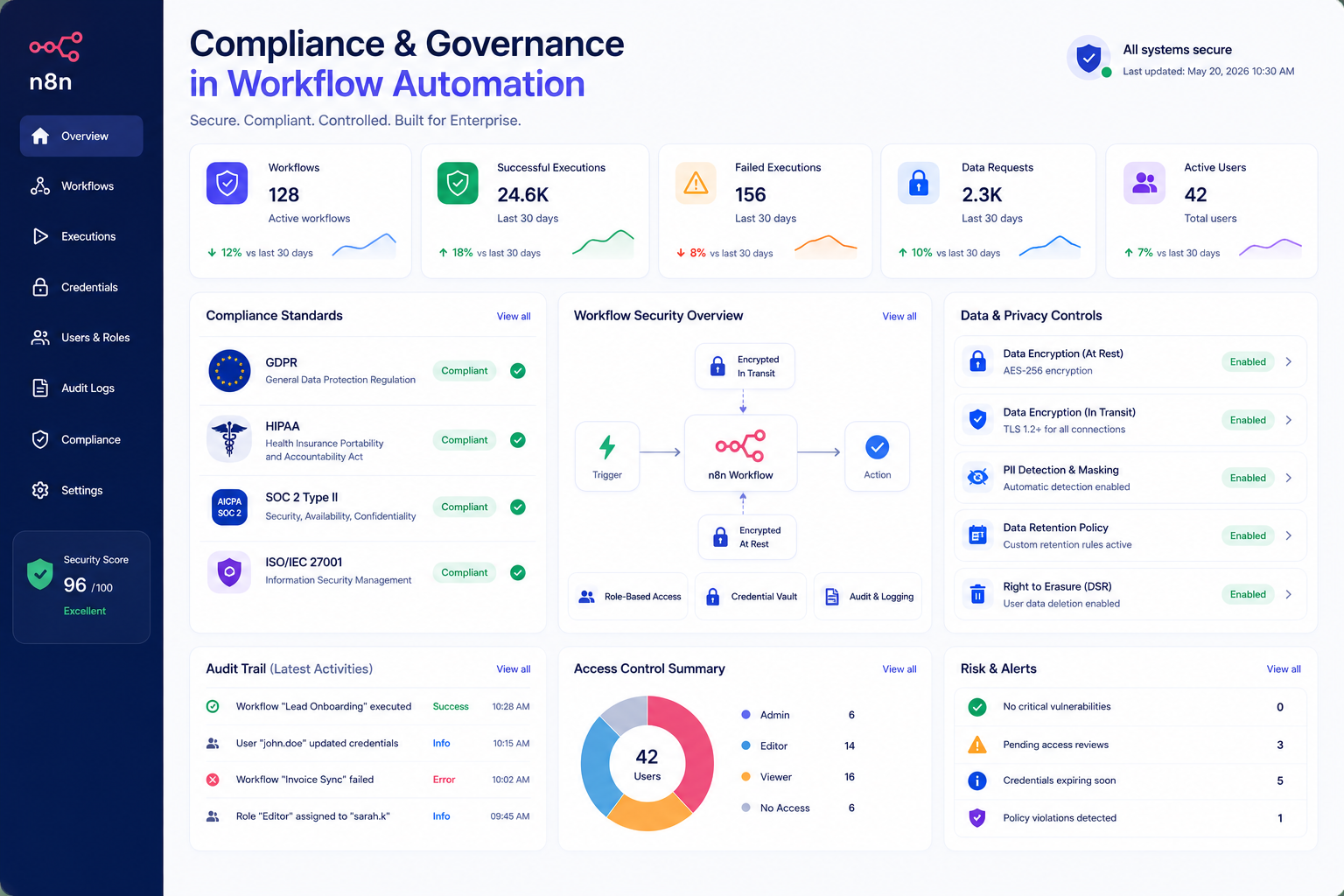Open Executions from the sidebar
Viewport: 1344px width, 896px height.
tap(81, 236)
